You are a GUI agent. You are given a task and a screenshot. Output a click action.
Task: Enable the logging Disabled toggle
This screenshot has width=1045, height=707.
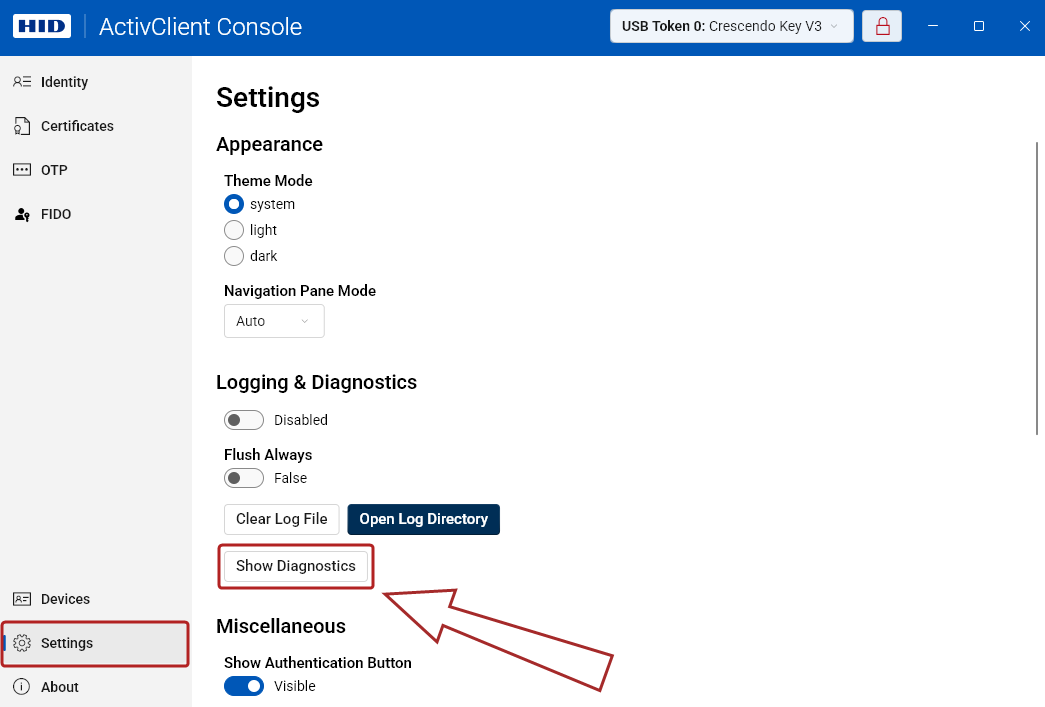[244, 420]
